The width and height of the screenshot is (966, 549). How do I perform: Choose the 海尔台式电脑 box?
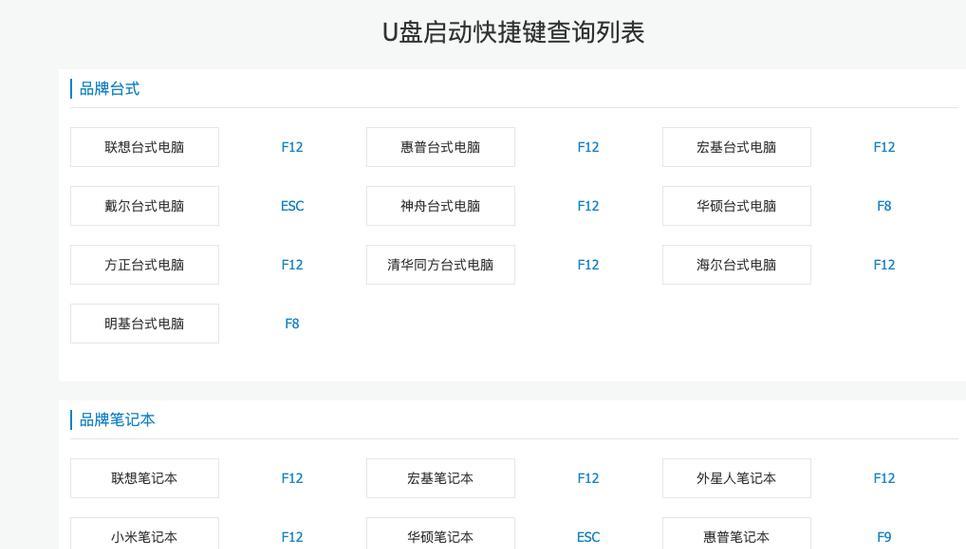pos(736,264)
